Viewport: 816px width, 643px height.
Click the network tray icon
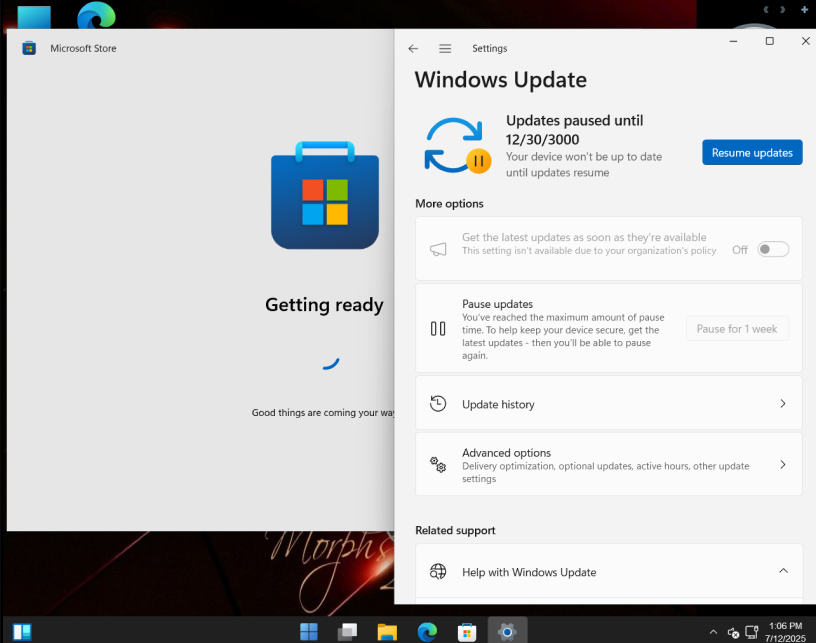(751, 632)
